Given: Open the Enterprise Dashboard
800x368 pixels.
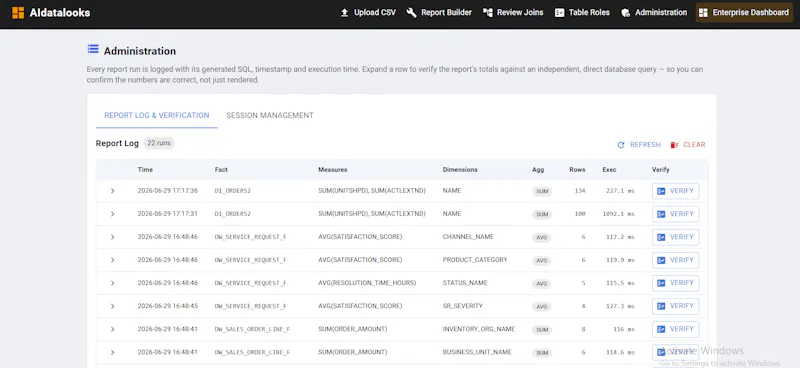Looking at the screenshot, I should 744,13.
